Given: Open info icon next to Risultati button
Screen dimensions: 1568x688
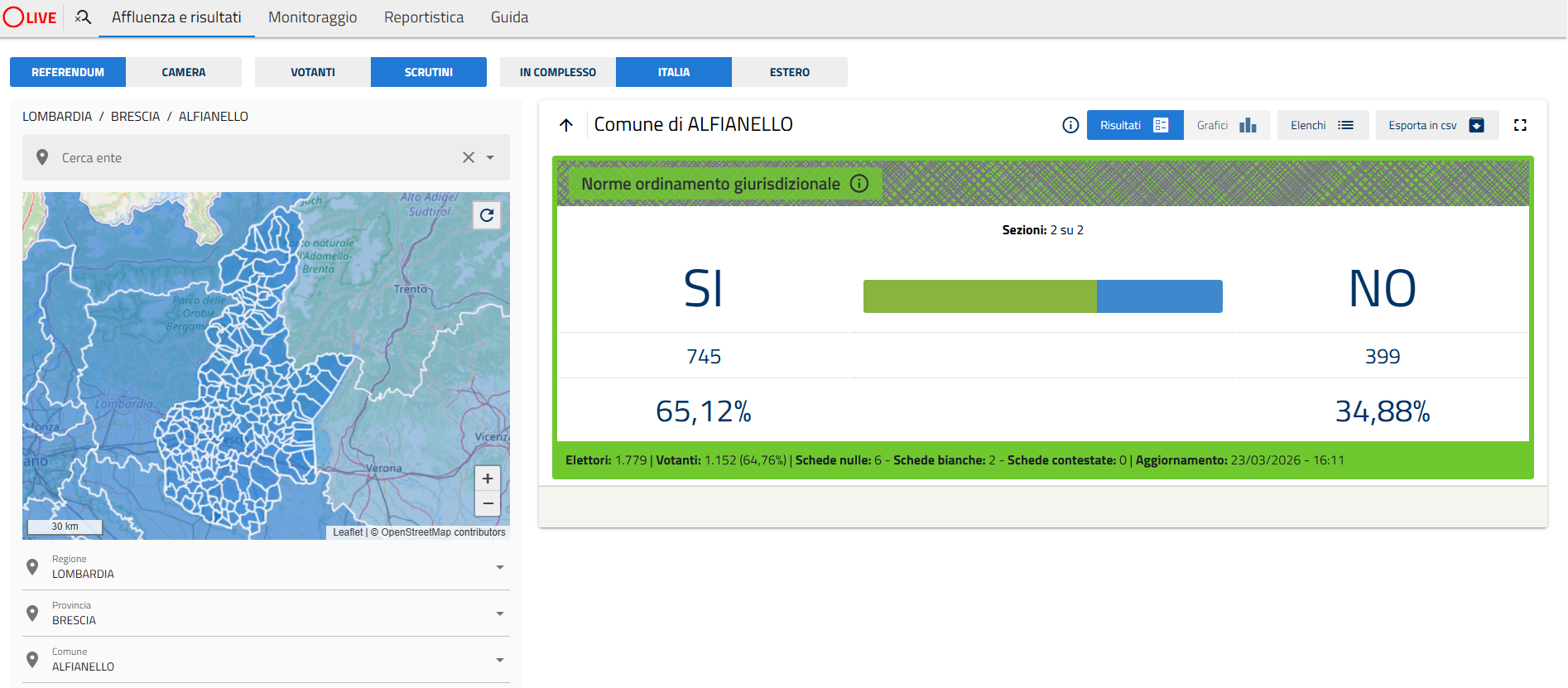Looking at the screenshot, I should [1070, 125].
